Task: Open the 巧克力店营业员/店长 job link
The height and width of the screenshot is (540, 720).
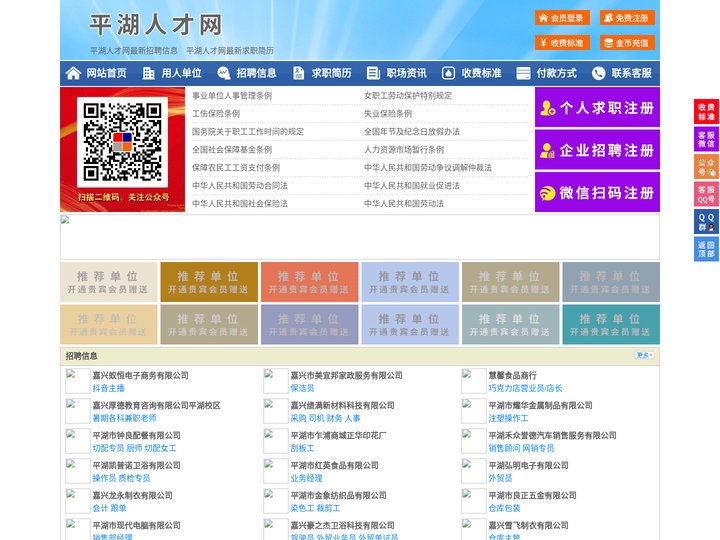Action: tap(525, 388)
